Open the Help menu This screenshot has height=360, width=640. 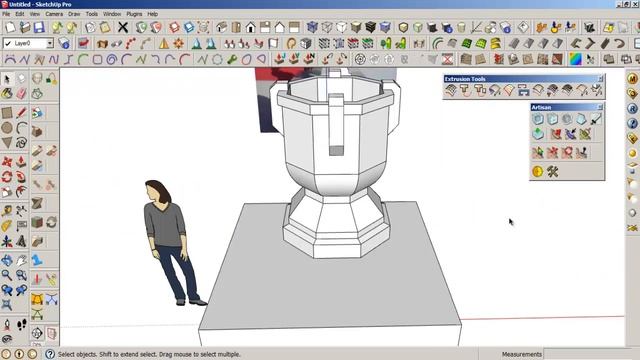(153, 14)
